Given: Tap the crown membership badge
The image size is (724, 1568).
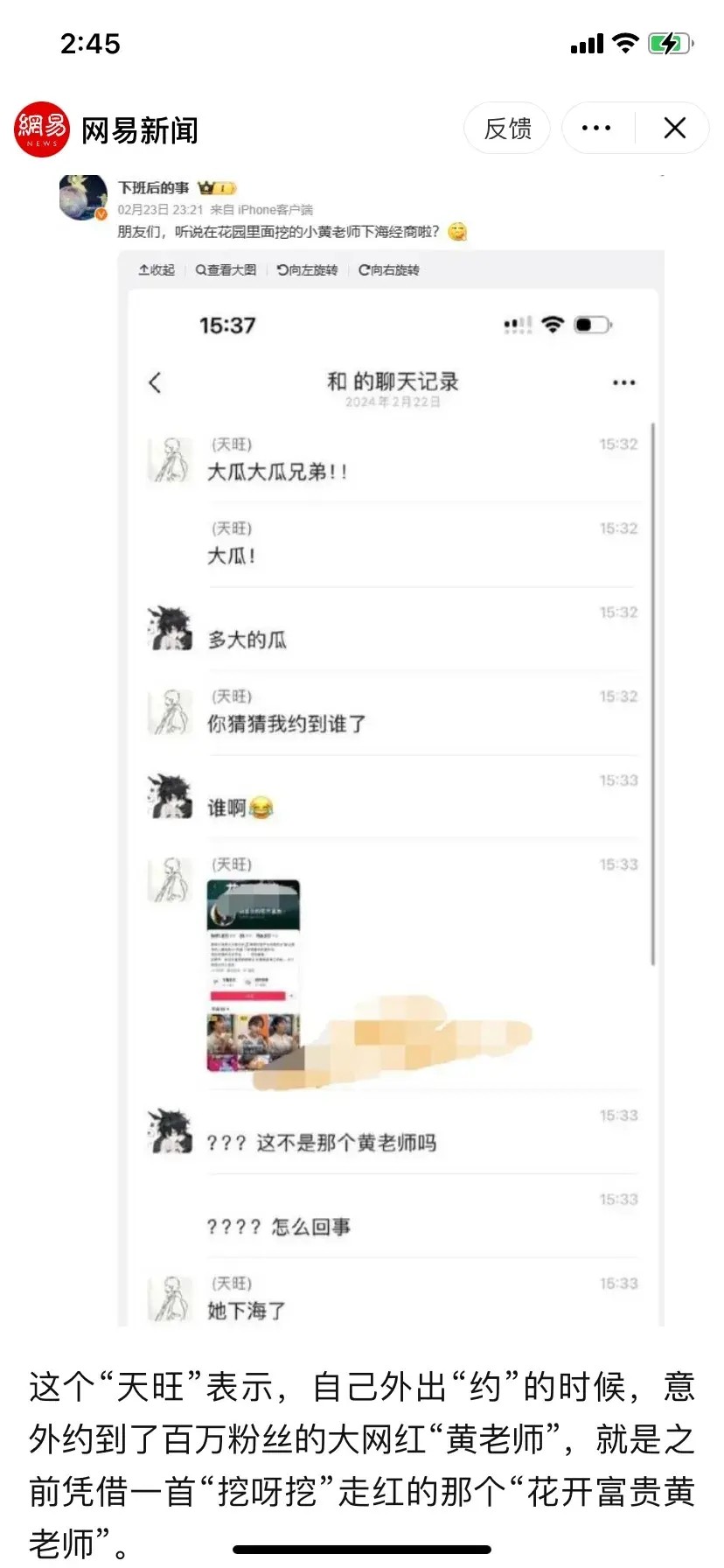Looking at the screenshot, I should tap(216, 188).
